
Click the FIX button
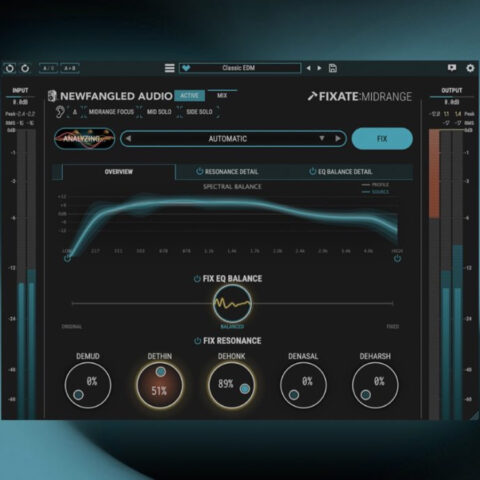[x=382, y=139]
